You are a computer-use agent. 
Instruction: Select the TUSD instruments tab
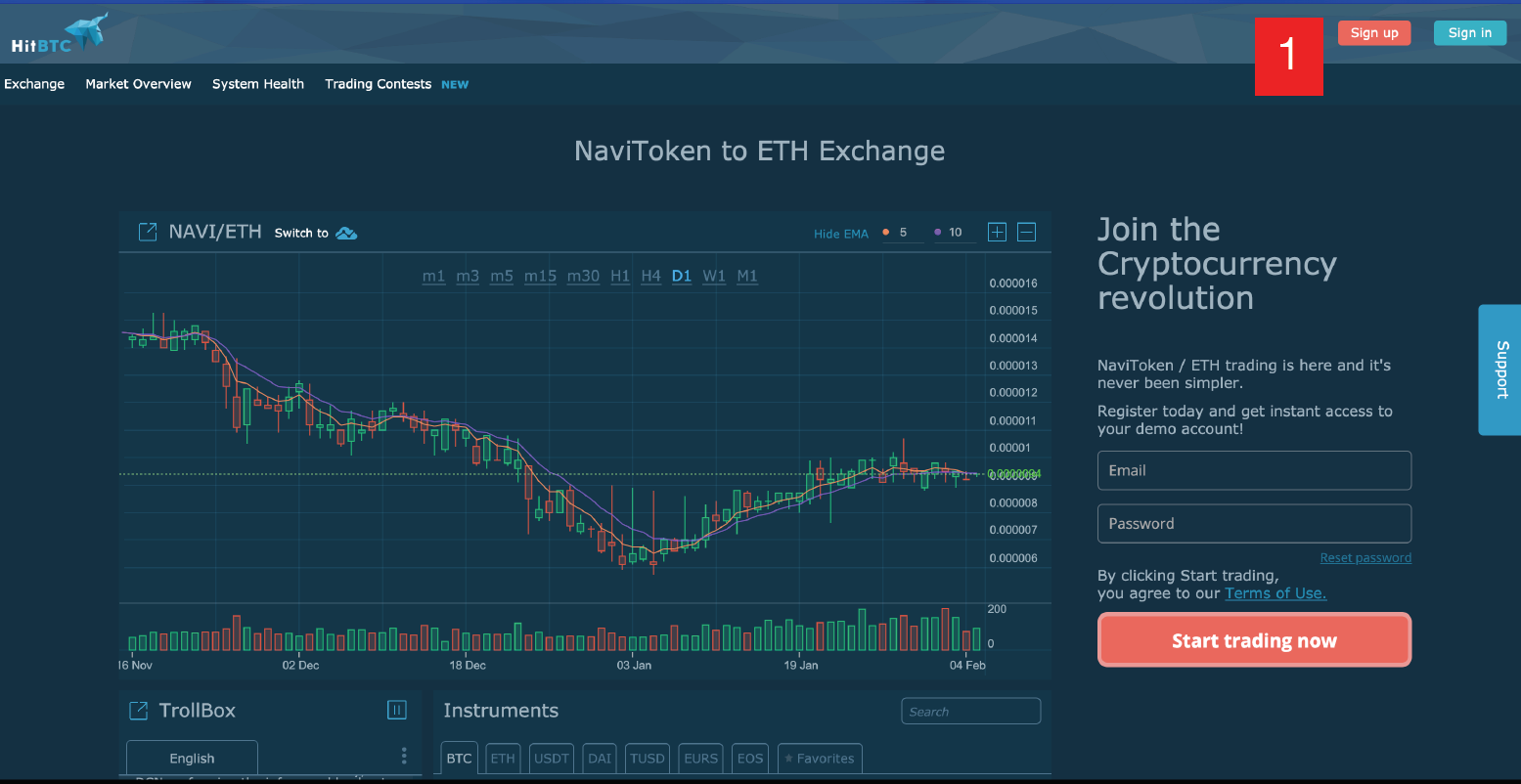click(x=648, y=759)
